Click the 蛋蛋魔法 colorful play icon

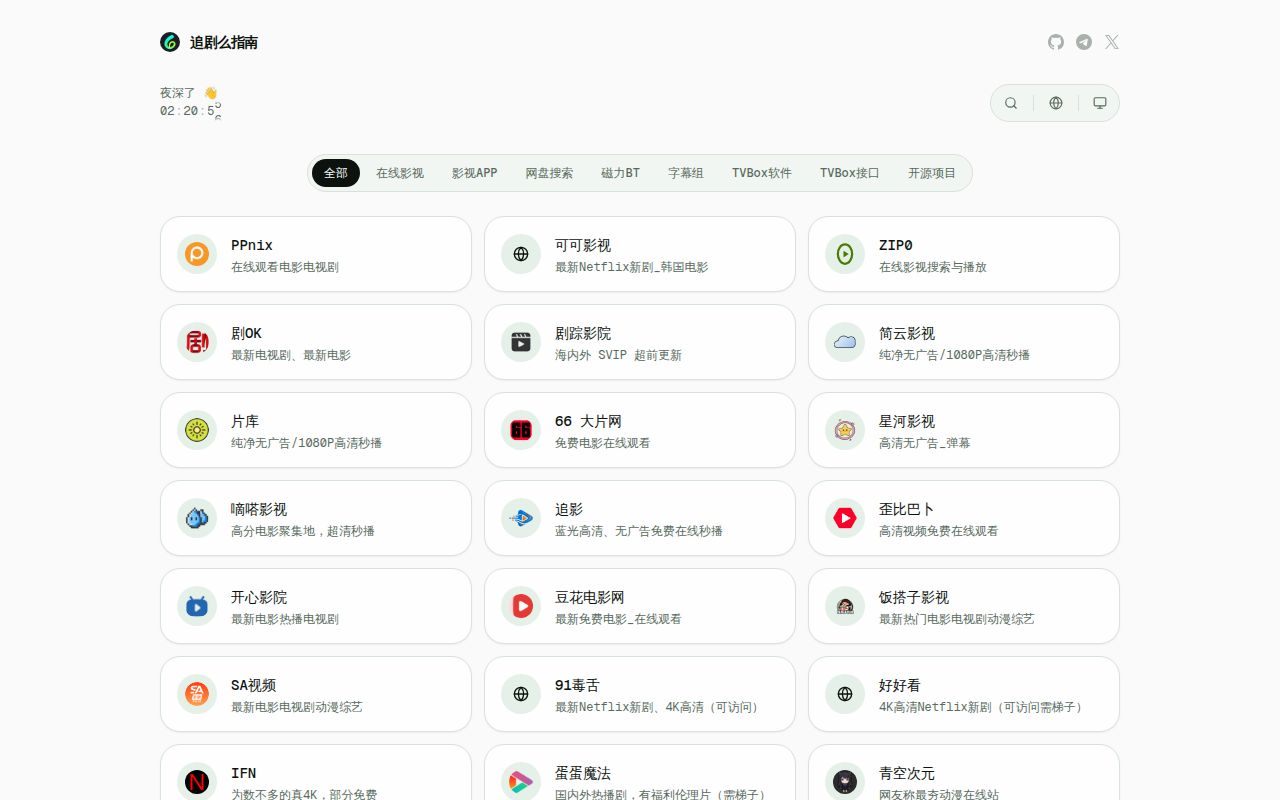521,782
